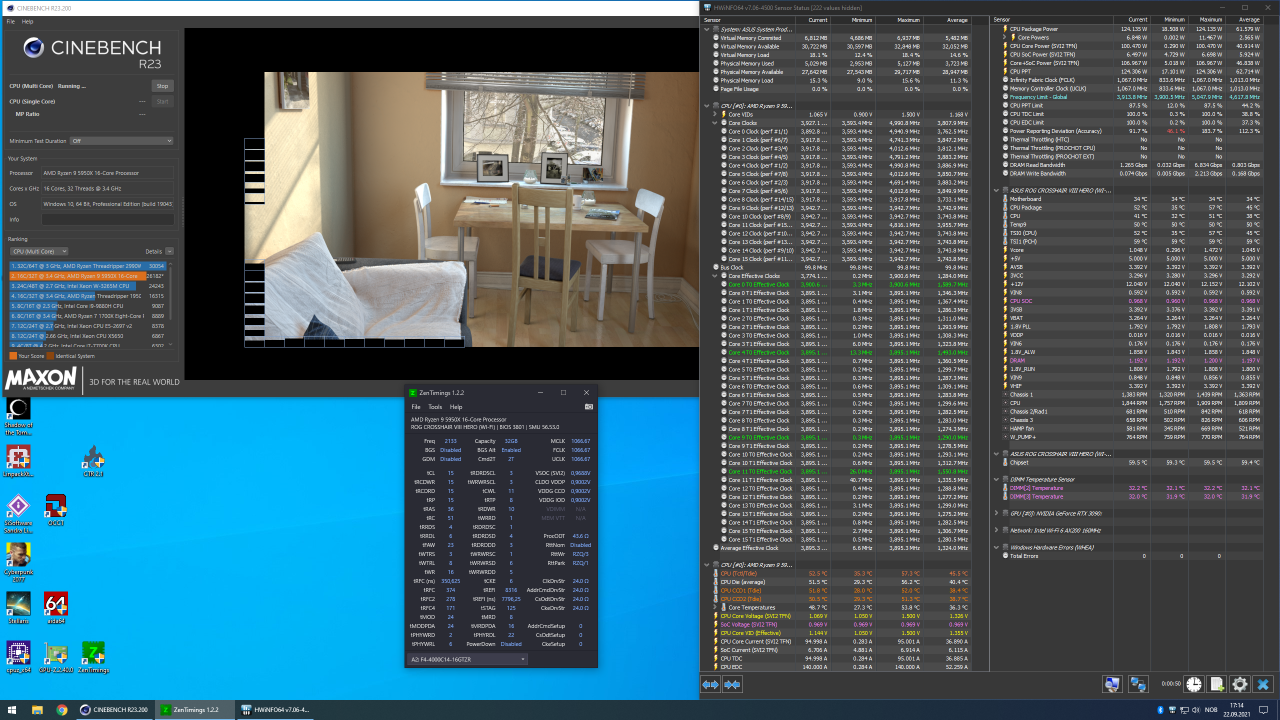The height and width of the screenshot is (720, 1280).
Task: Open HWiNFO network connection icon
Action: (1138, 684)
